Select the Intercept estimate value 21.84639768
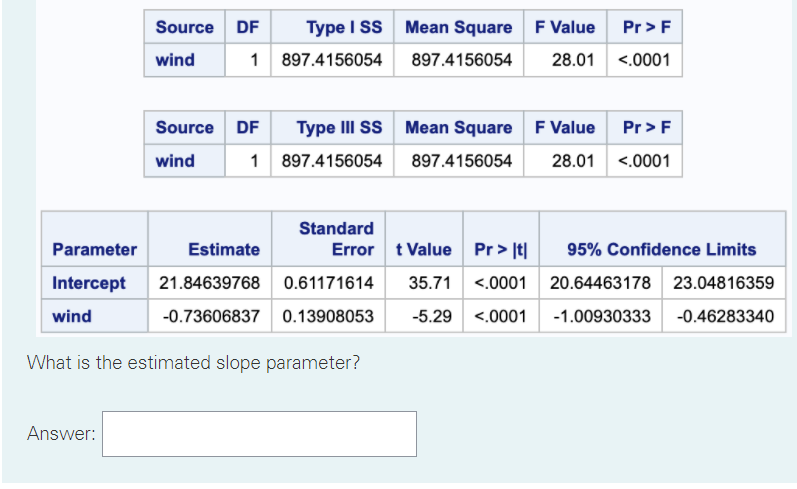Screen dimensions: 797x489 click(209, 283)
